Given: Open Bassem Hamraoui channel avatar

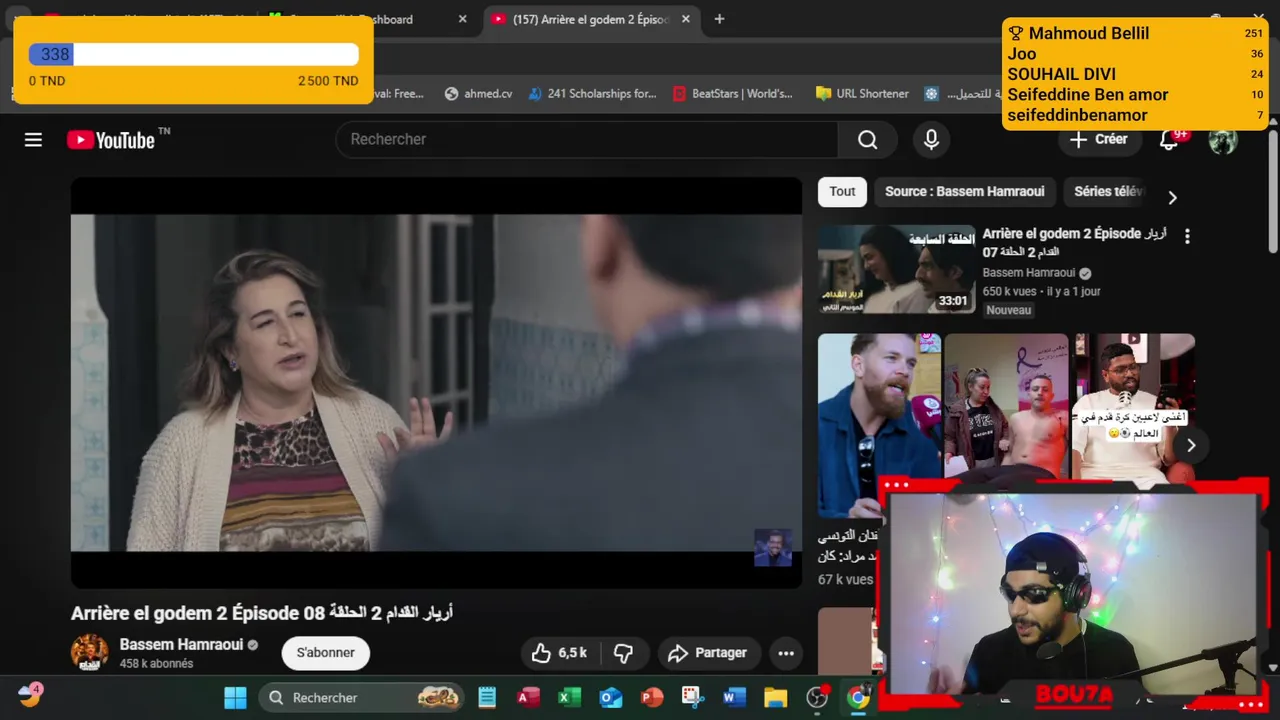Looking at the screenshot, I should point(89,652).
